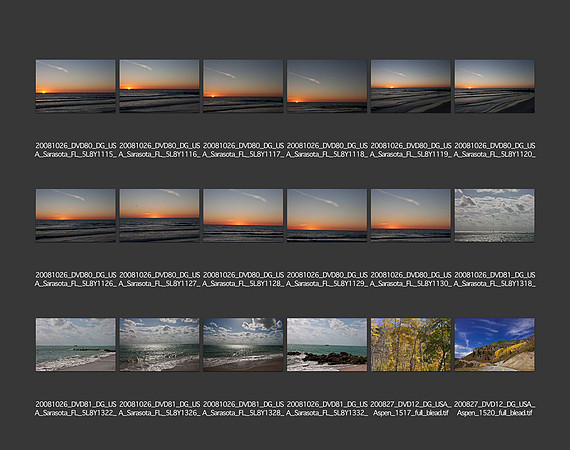Click filename ending 5L8Y1116_
Screen dimensions: 570x450
(160, 150)
